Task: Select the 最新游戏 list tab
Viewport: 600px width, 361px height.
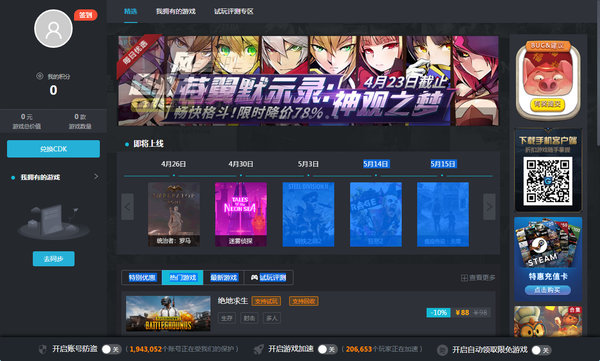Action: pos(224,278)
